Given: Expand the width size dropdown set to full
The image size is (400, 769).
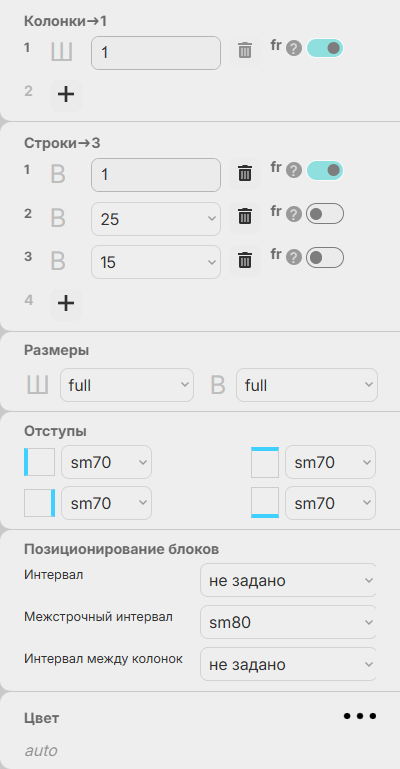Looking at the screenshot, I should coord(127,385).
